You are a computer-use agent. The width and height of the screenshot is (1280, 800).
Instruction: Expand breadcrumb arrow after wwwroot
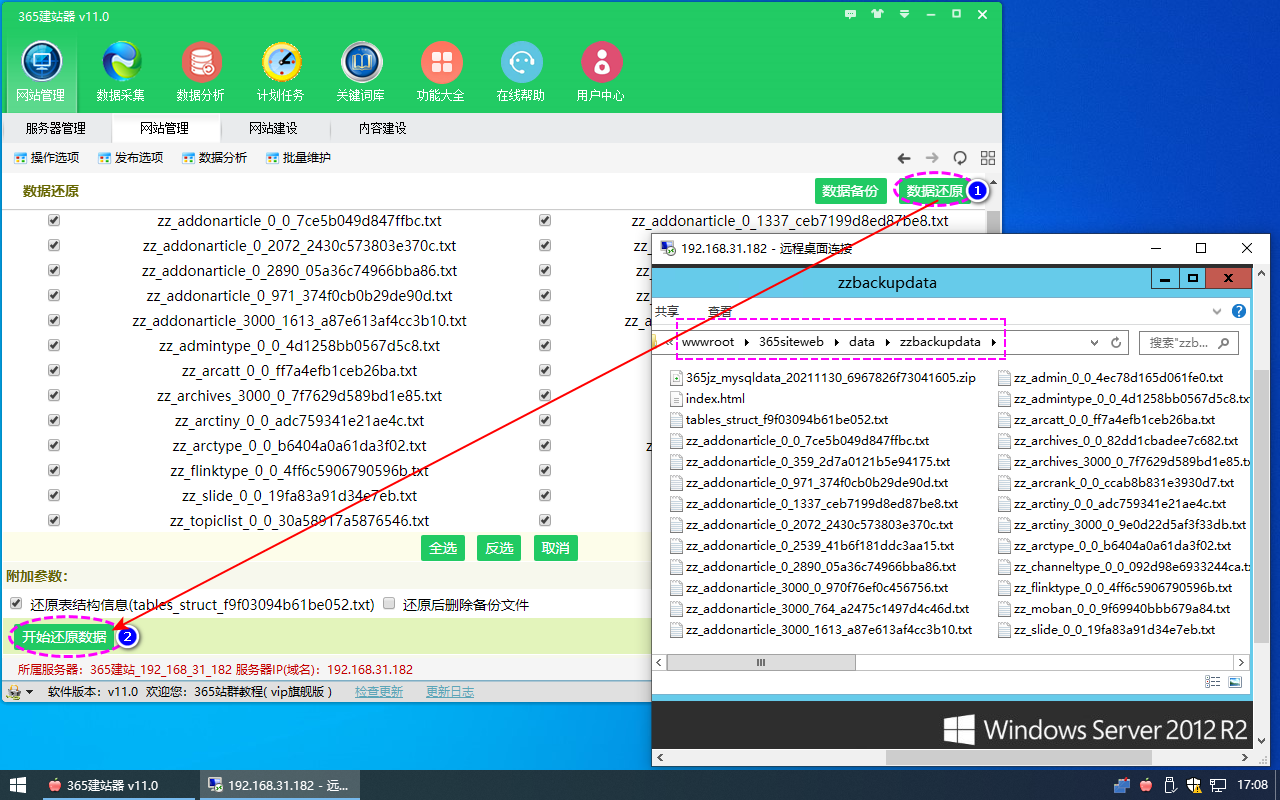coord(747,342)
